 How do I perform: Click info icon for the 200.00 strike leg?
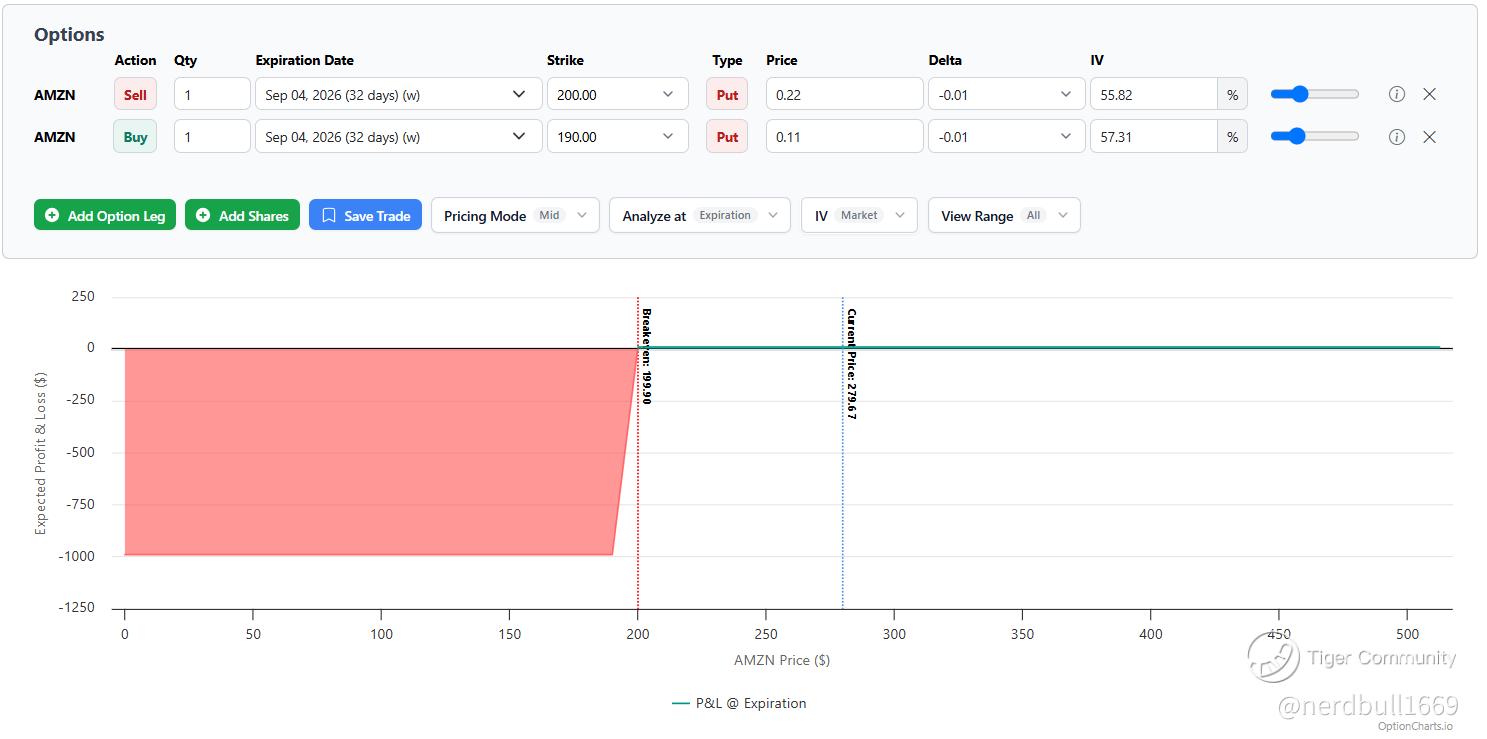[x=1397, y=94]
